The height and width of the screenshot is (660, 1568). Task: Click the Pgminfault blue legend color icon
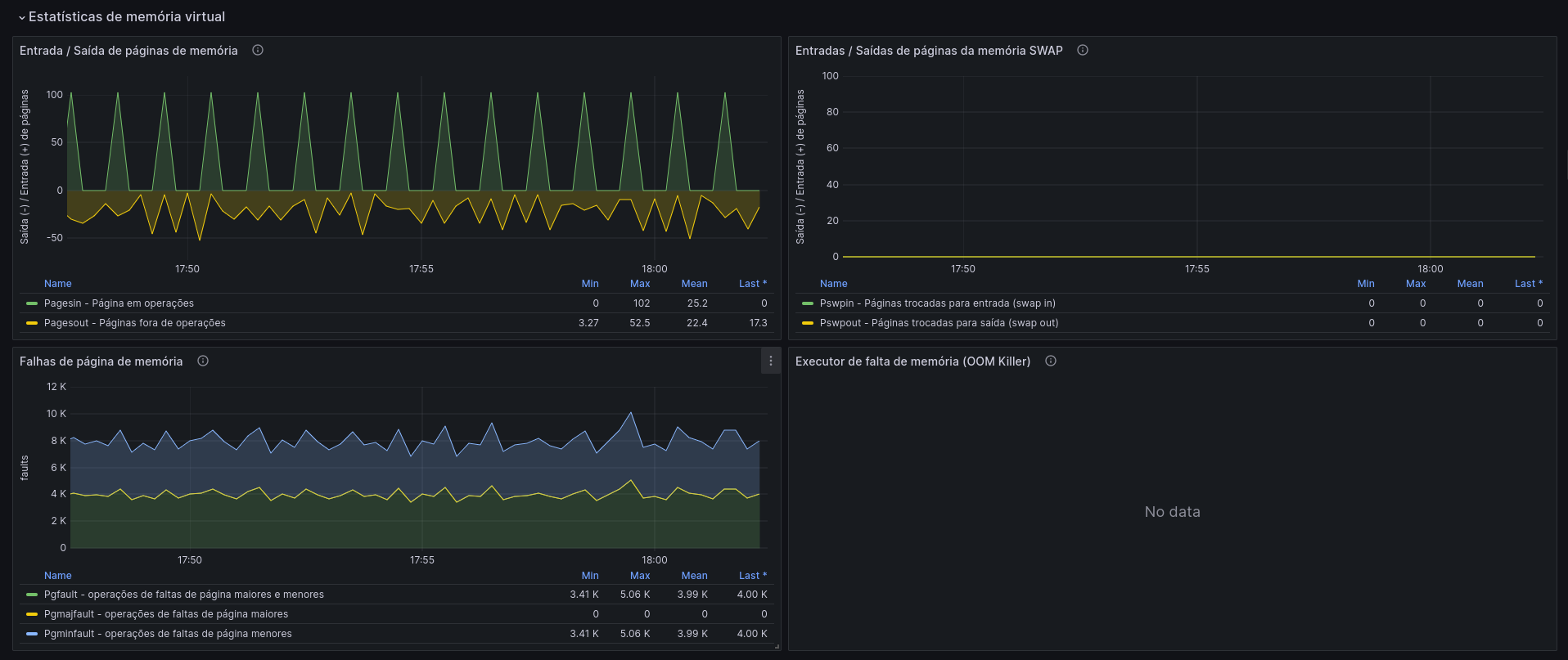pos(32,634)
